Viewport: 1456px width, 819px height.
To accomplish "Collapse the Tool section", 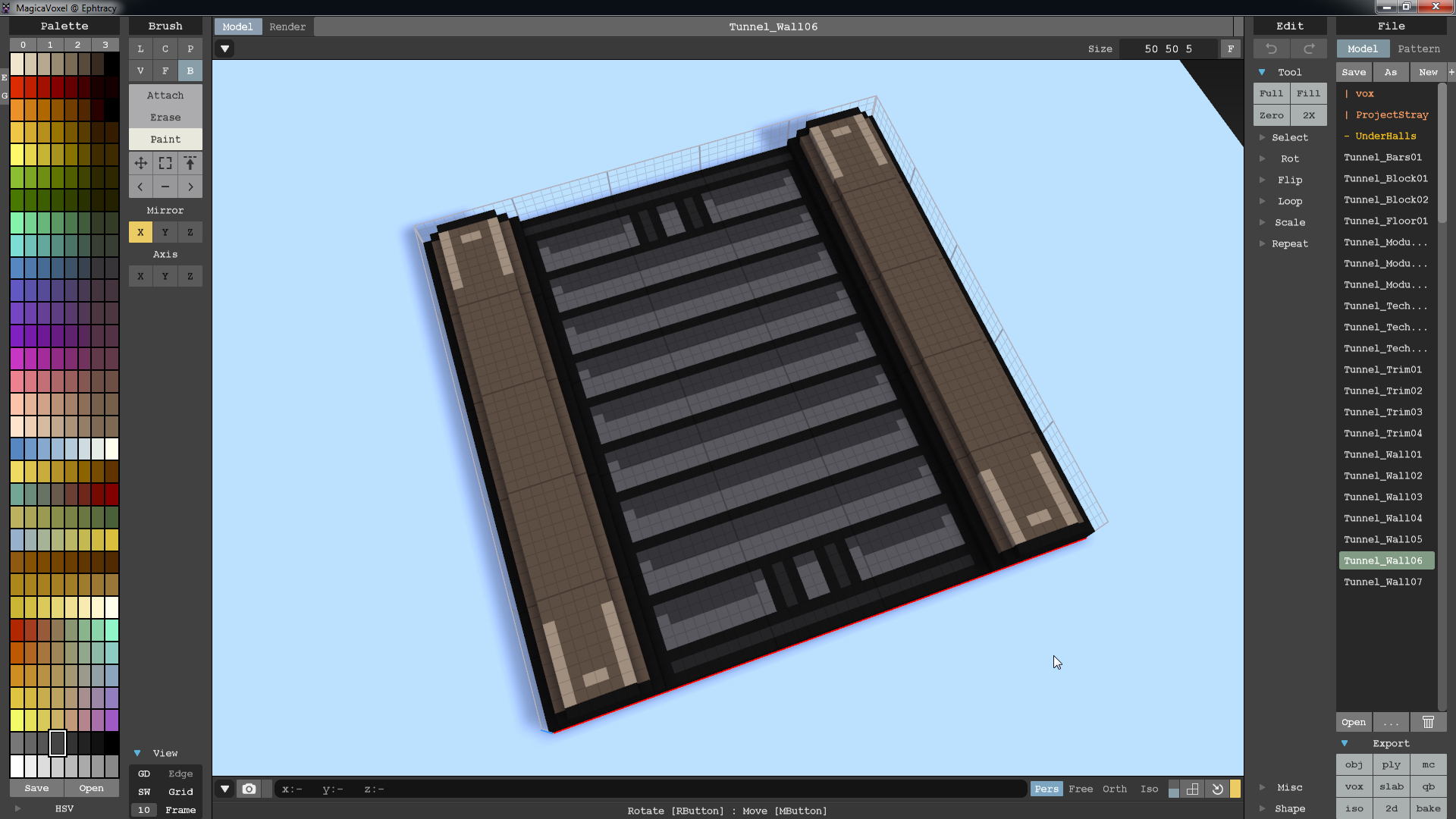I will coord(1262,72).
